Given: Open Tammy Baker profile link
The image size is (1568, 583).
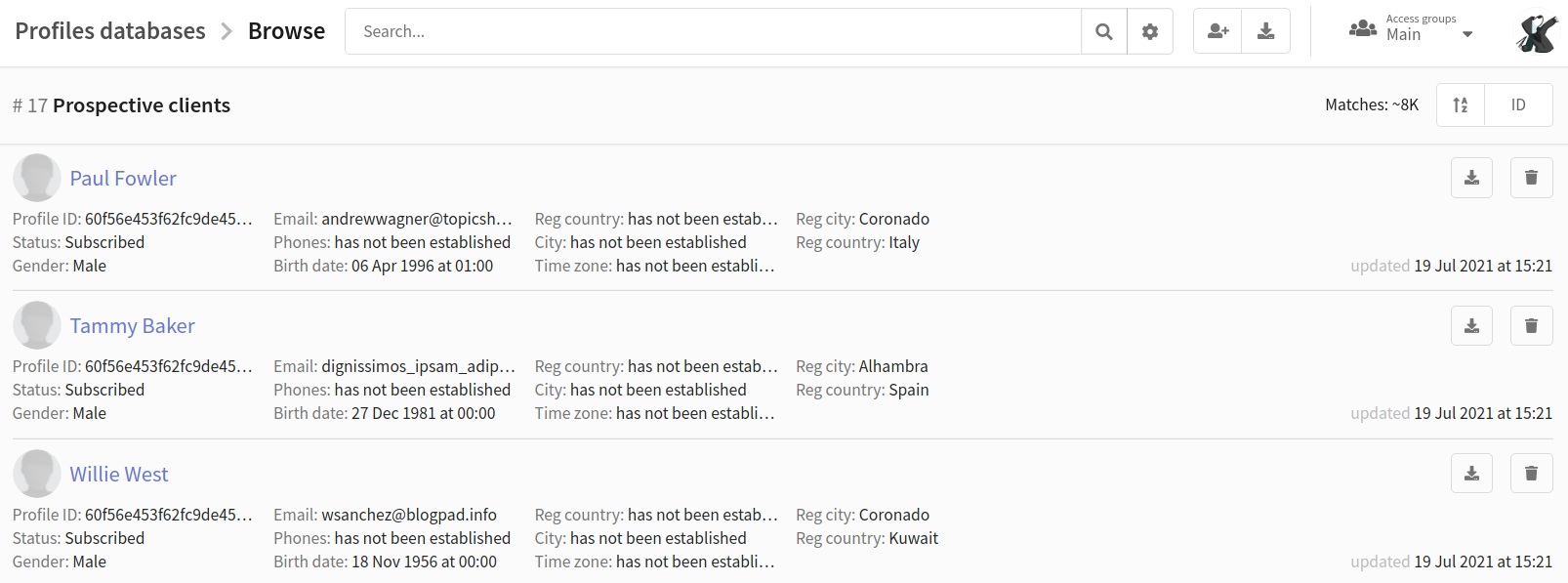Looking at the screenshot, I should point(132,326).
